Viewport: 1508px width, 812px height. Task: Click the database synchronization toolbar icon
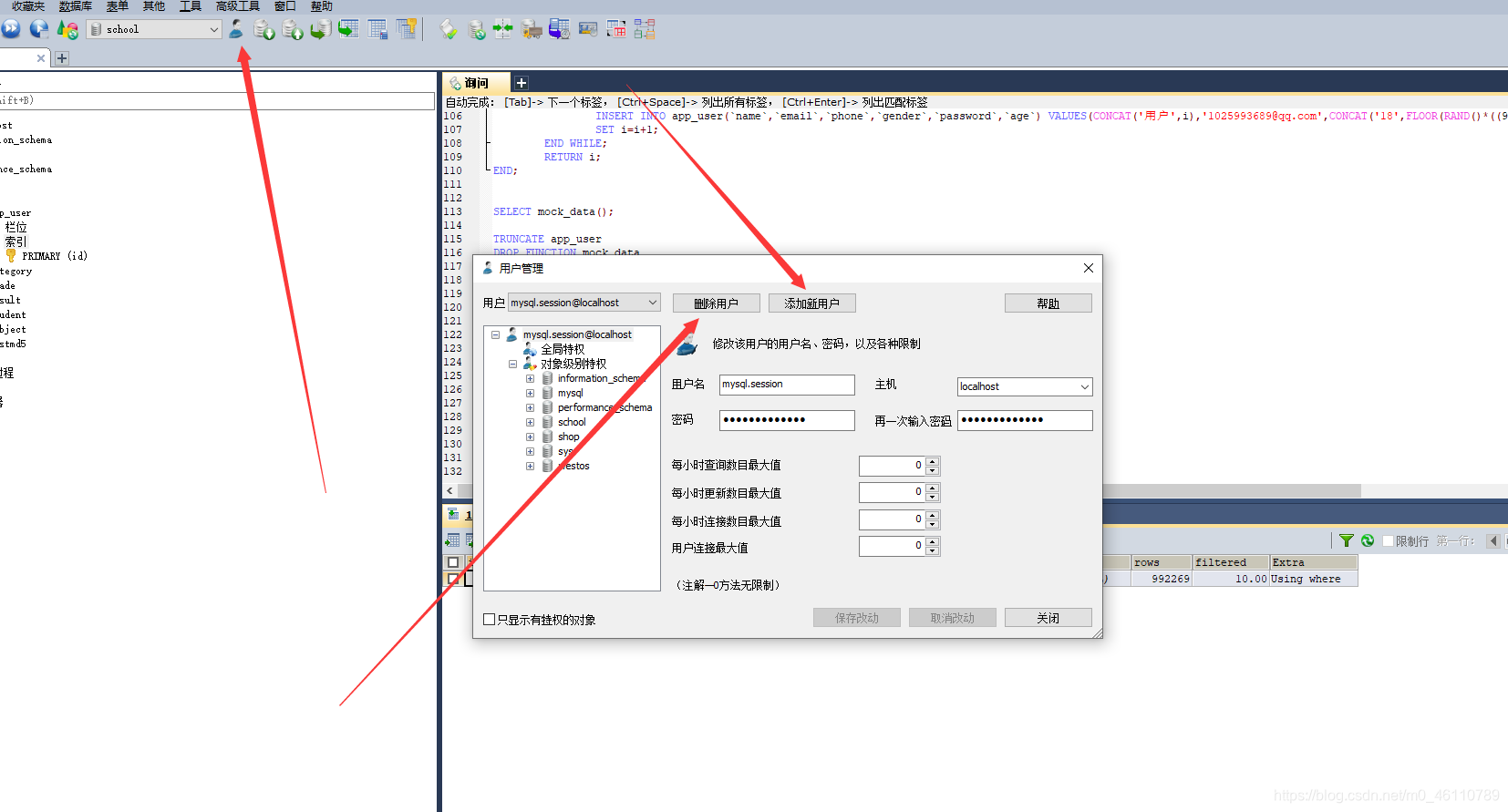tap(477, 30)
